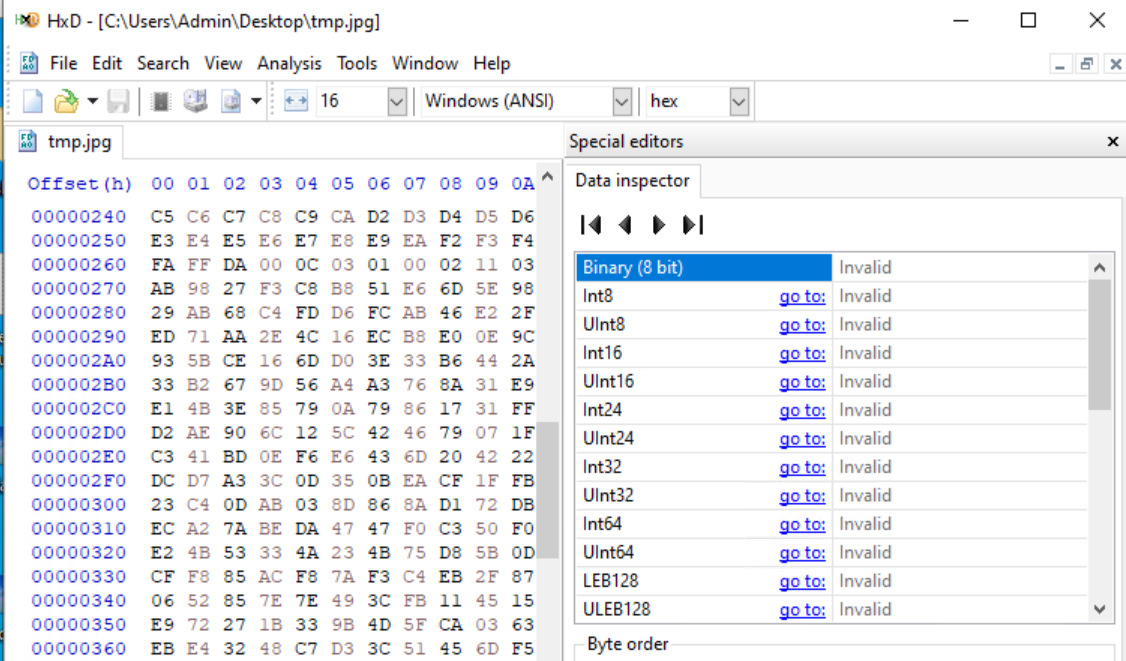The height and width of the screenshot is (661, 1126).
Task: Jump to first byte in Data inspector
Action: click(590, 225)
